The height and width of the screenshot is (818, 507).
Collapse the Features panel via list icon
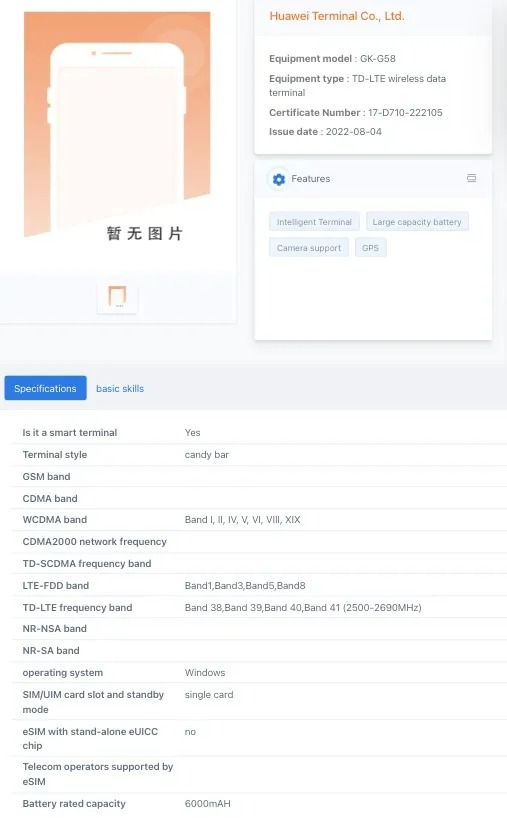point(471,178)
